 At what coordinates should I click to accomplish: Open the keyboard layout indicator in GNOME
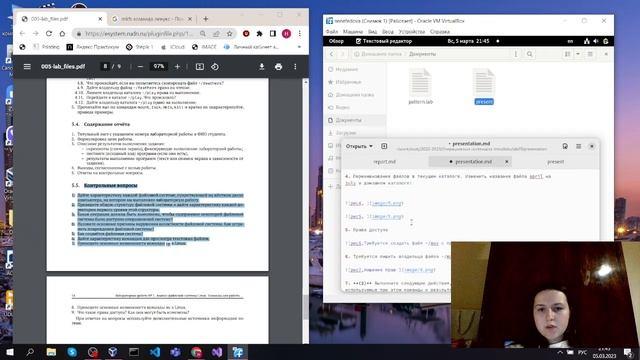click(570, 41)
